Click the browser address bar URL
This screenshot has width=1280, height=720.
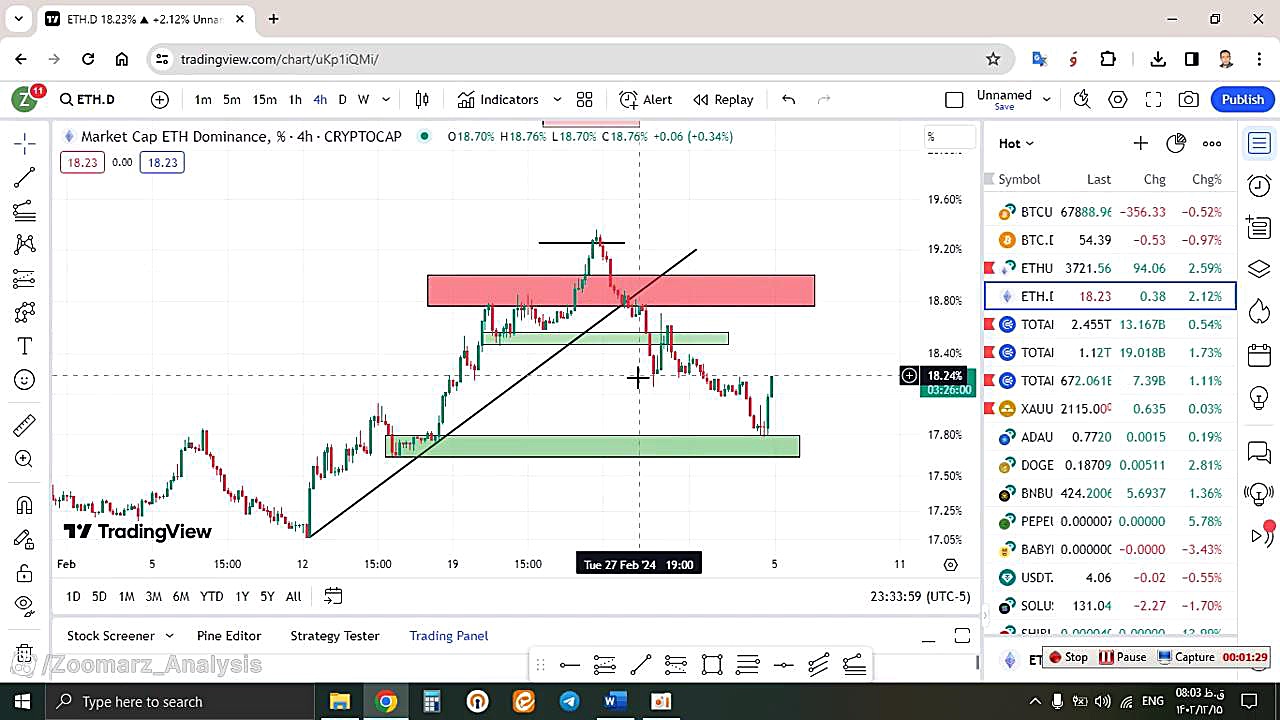click(x=279, y=59)
